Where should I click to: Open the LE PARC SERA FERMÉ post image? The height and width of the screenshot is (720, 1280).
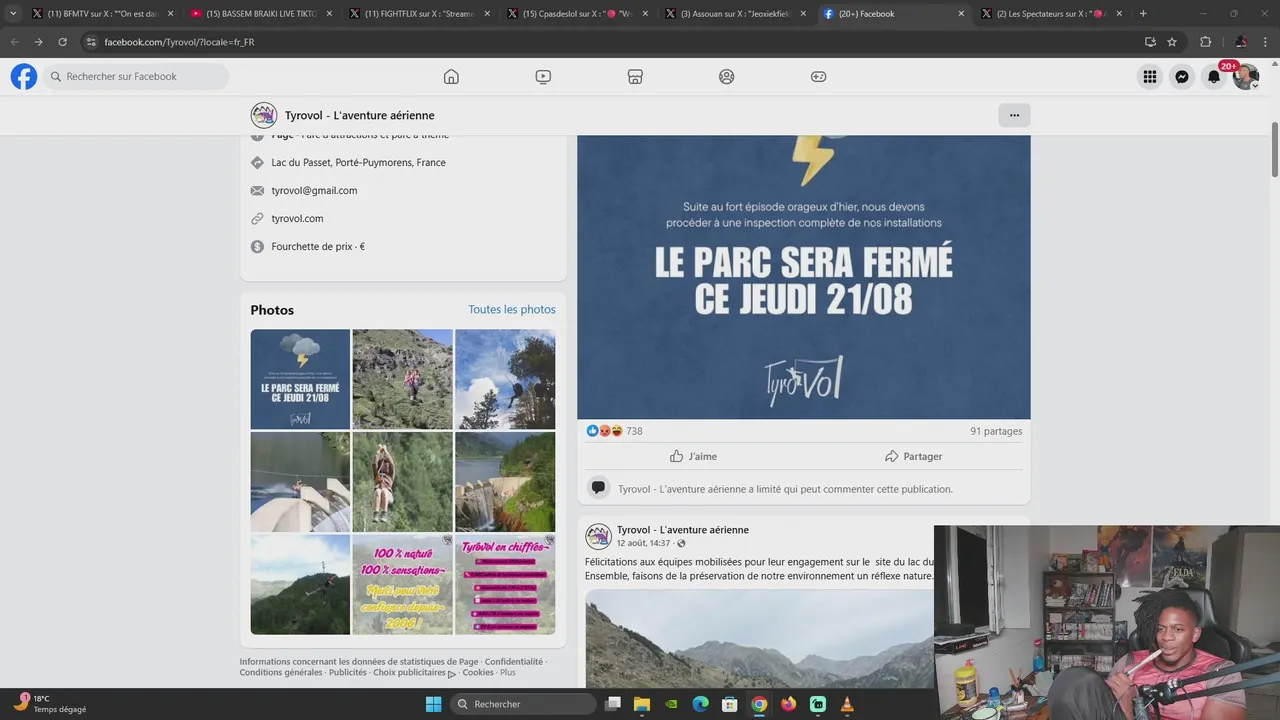pos(804,277)
